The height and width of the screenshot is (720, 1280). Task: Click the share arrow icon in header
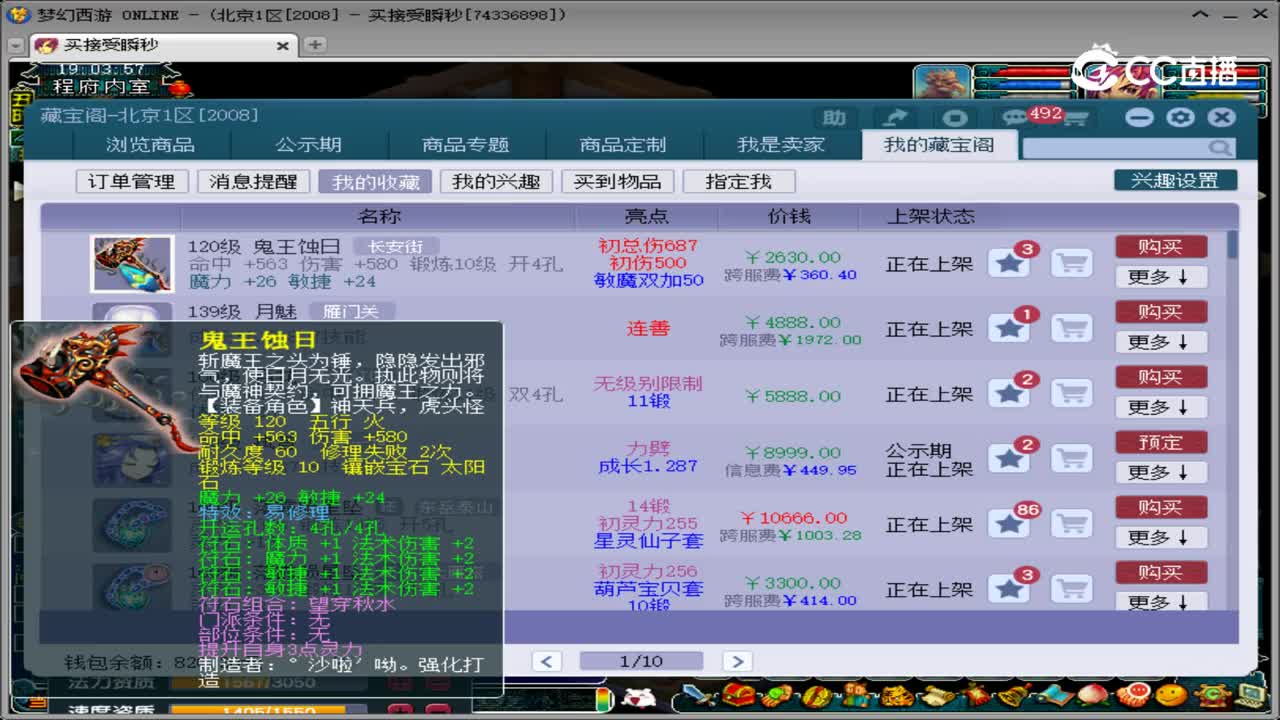(x=893, y=118)
